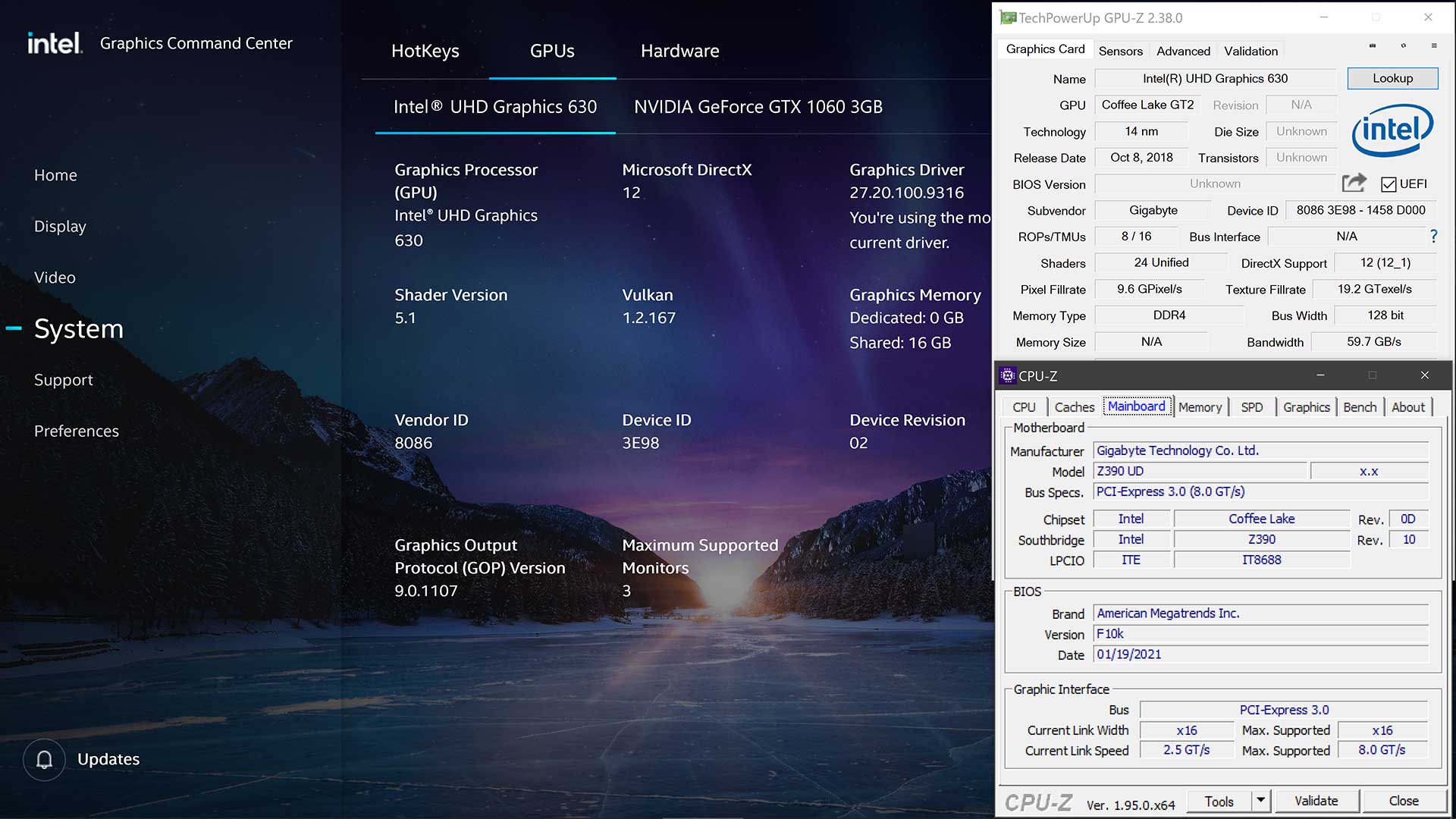The image size is (1456, 819).
Task: Click the Gigabyte Technology Manufacturer field
Action: 1260,450
